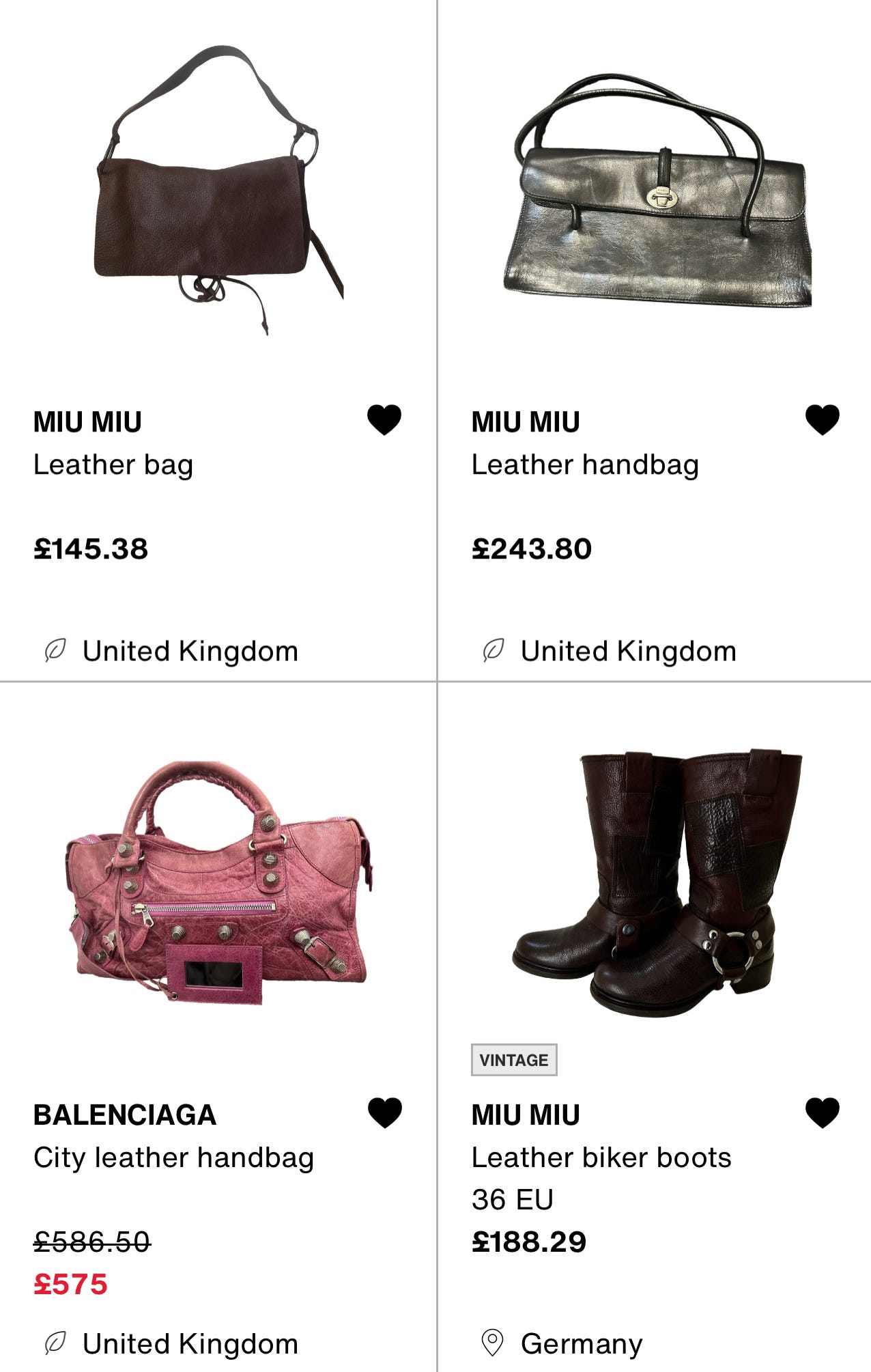
Task: Open the brown biker boots photo
Action: pyautogui.click(x=657, y=884)
